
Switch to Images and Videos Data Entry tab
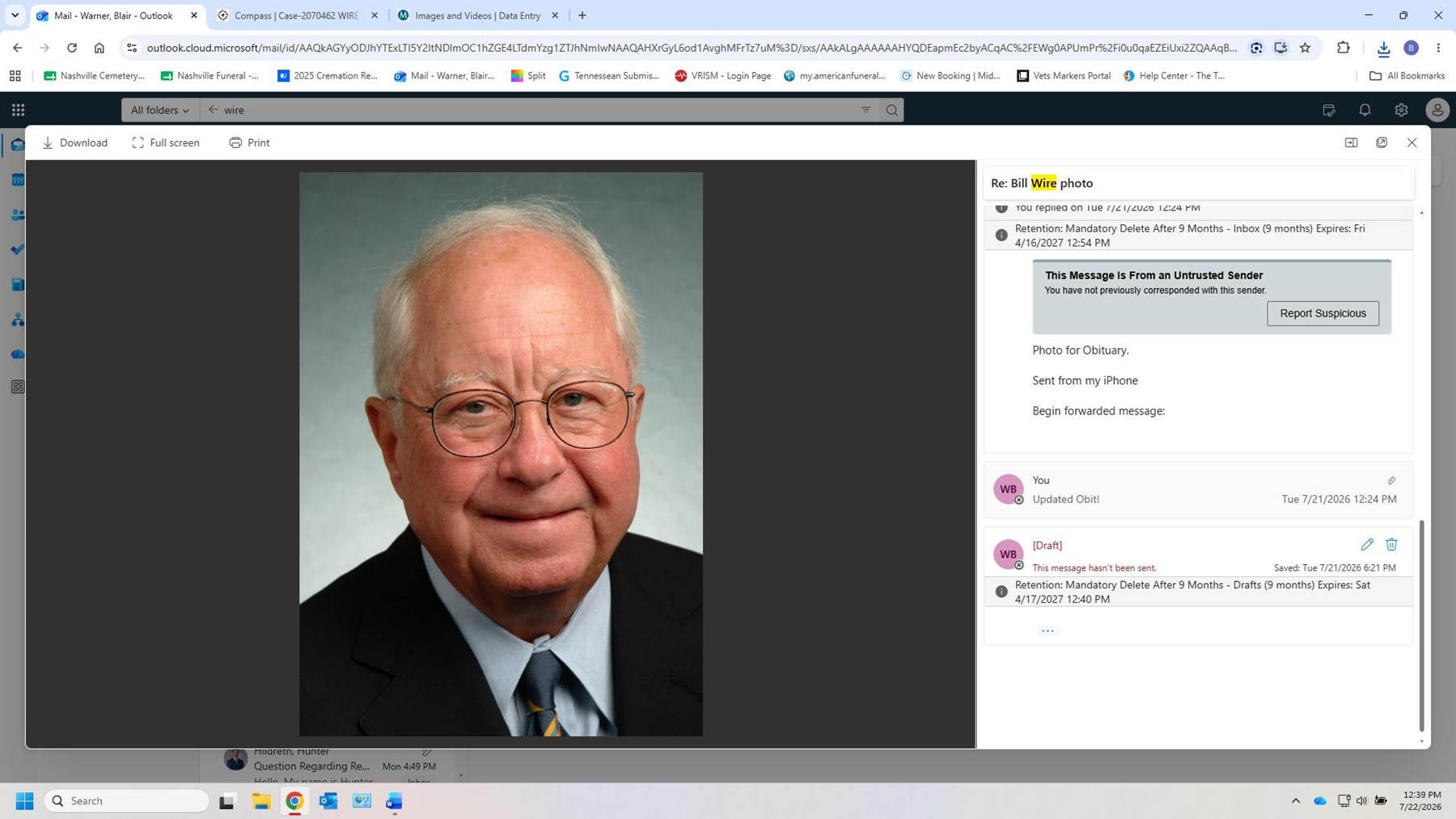pos(477,15)
